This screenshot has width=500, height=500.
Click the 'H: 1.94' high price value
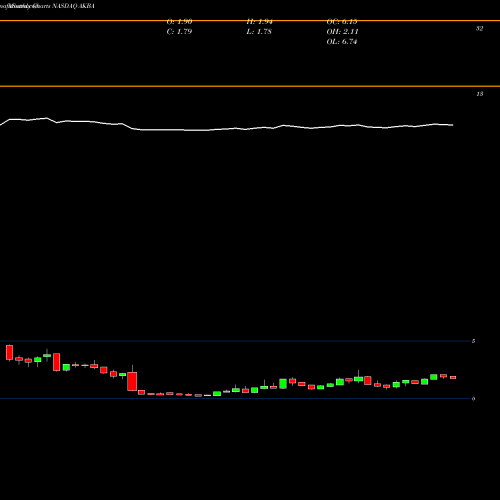259,22
